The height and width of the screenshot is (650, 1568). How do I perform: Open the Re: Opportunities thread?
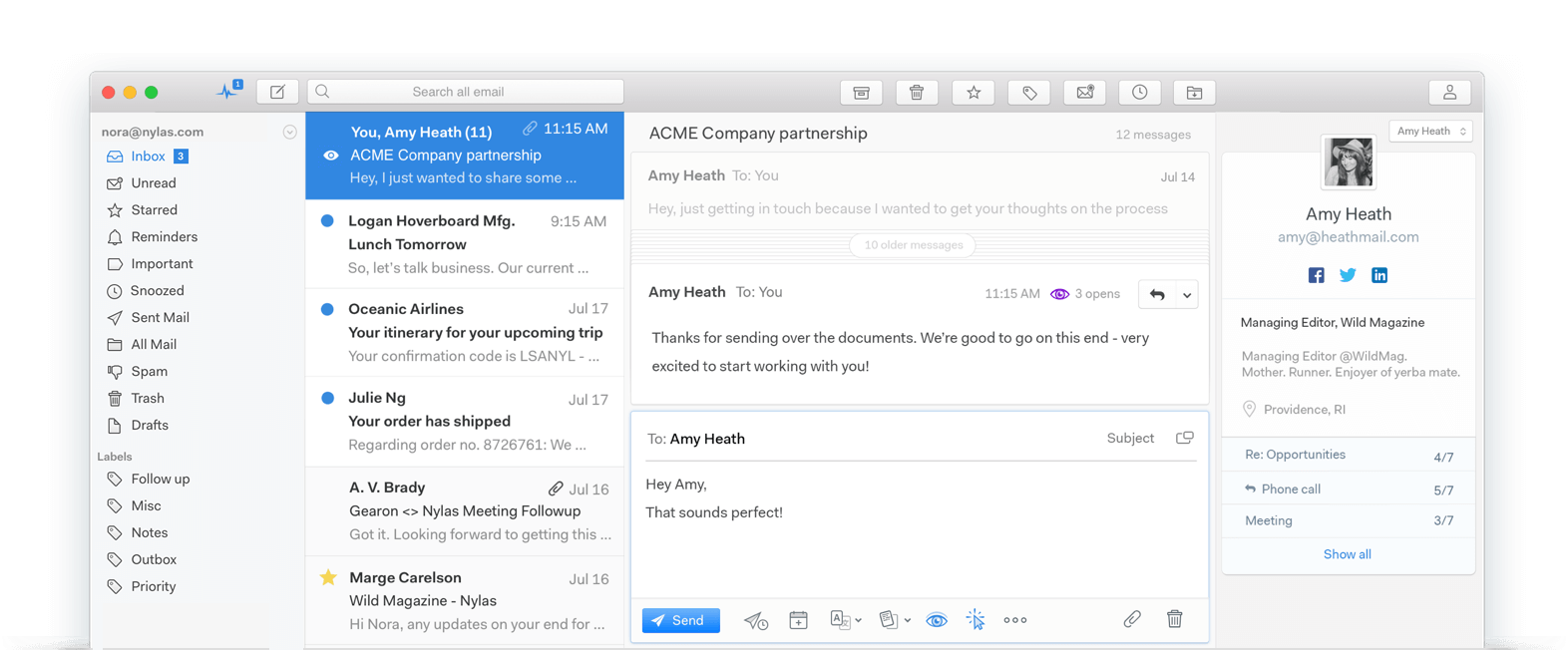tap(1349, 456)
